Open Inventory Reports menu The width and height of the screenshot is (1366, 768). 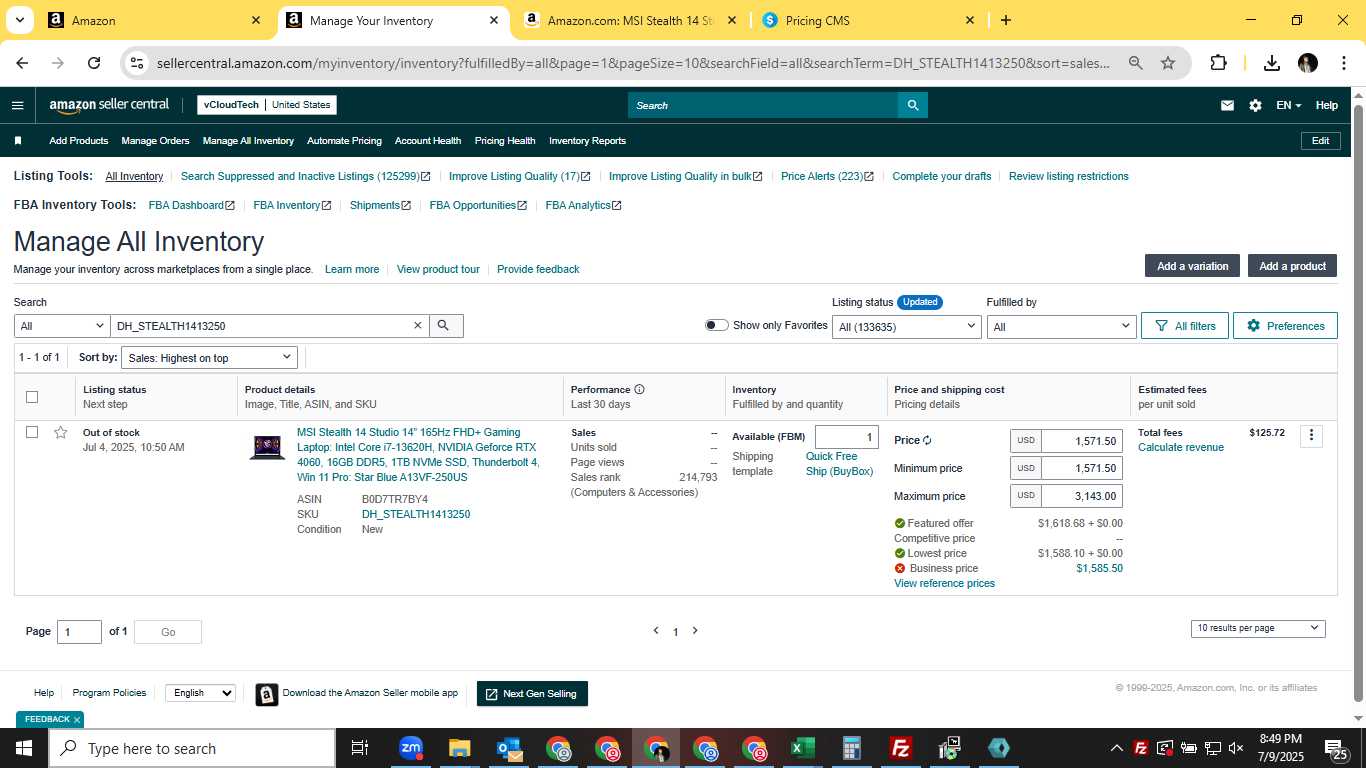tap(587, 141)
